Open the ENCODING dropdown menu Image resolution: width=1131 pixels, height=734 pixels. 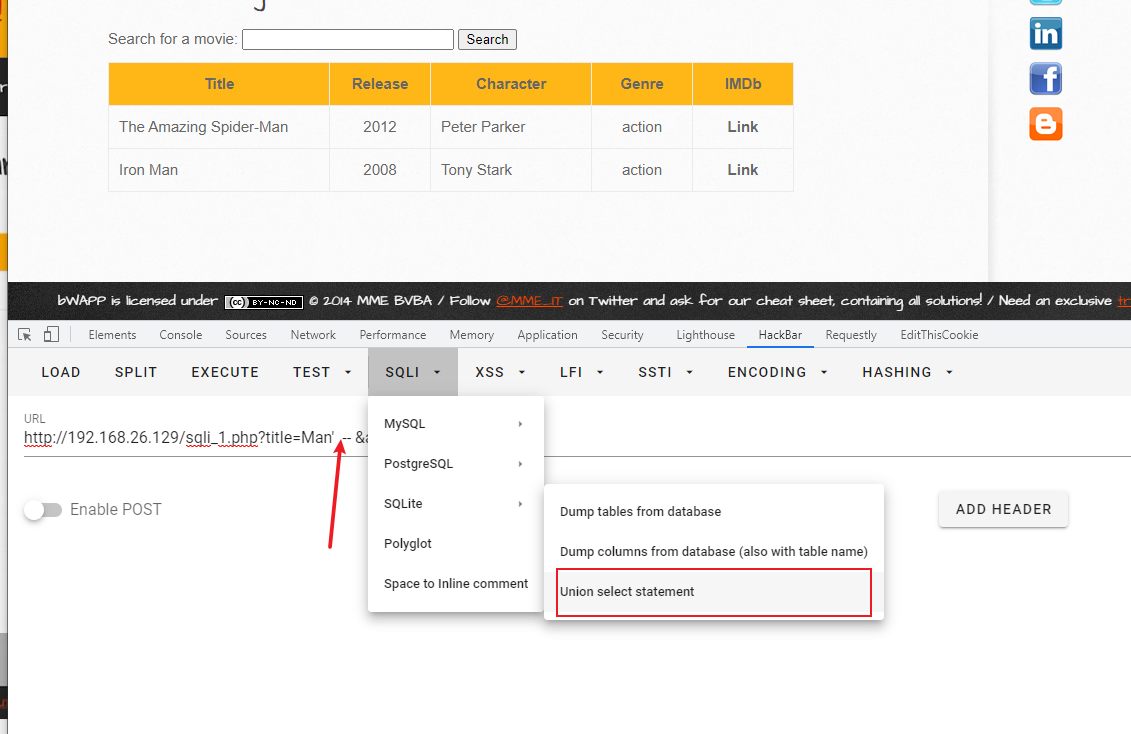[x=778, y=372]
